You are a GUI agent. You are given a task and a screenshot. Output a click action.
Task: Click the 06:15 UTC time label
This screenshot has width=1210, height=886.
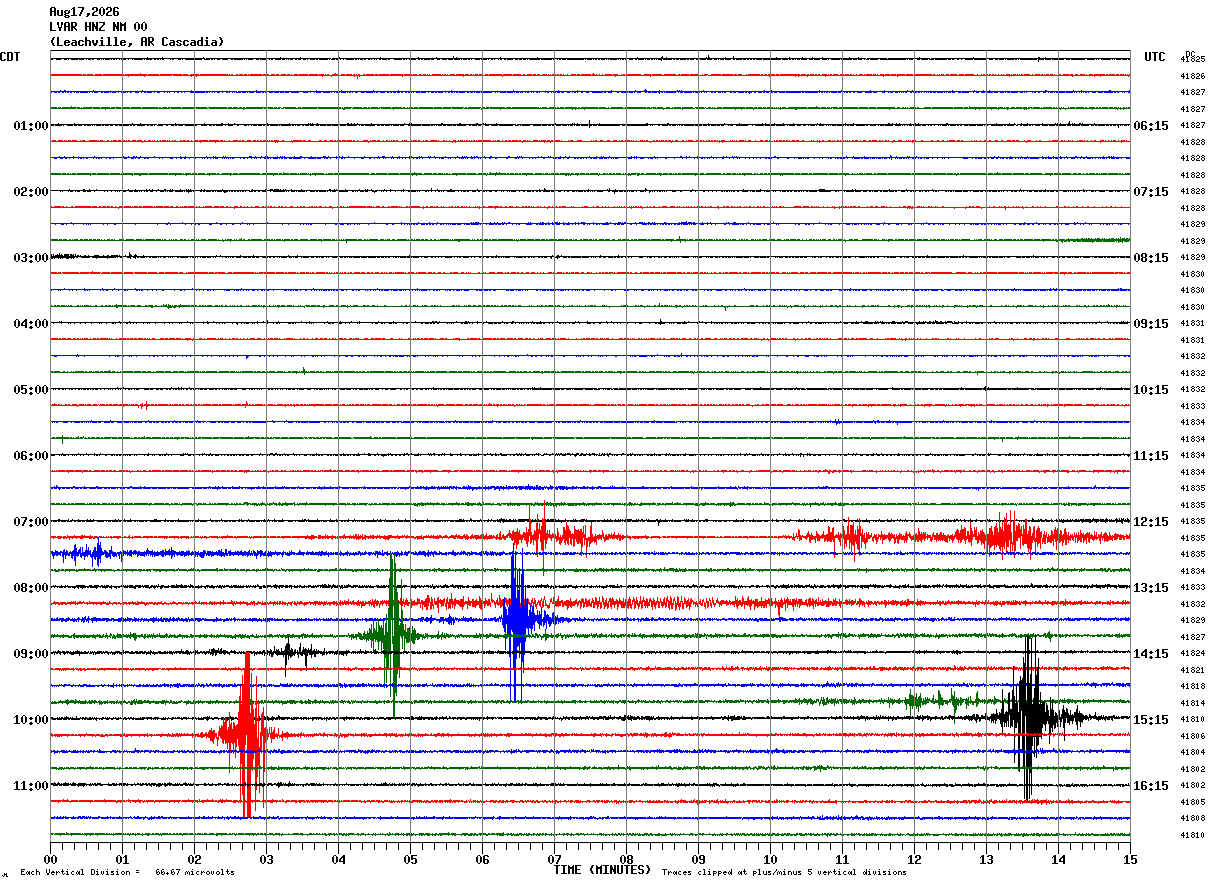[x=1151, y=126]
